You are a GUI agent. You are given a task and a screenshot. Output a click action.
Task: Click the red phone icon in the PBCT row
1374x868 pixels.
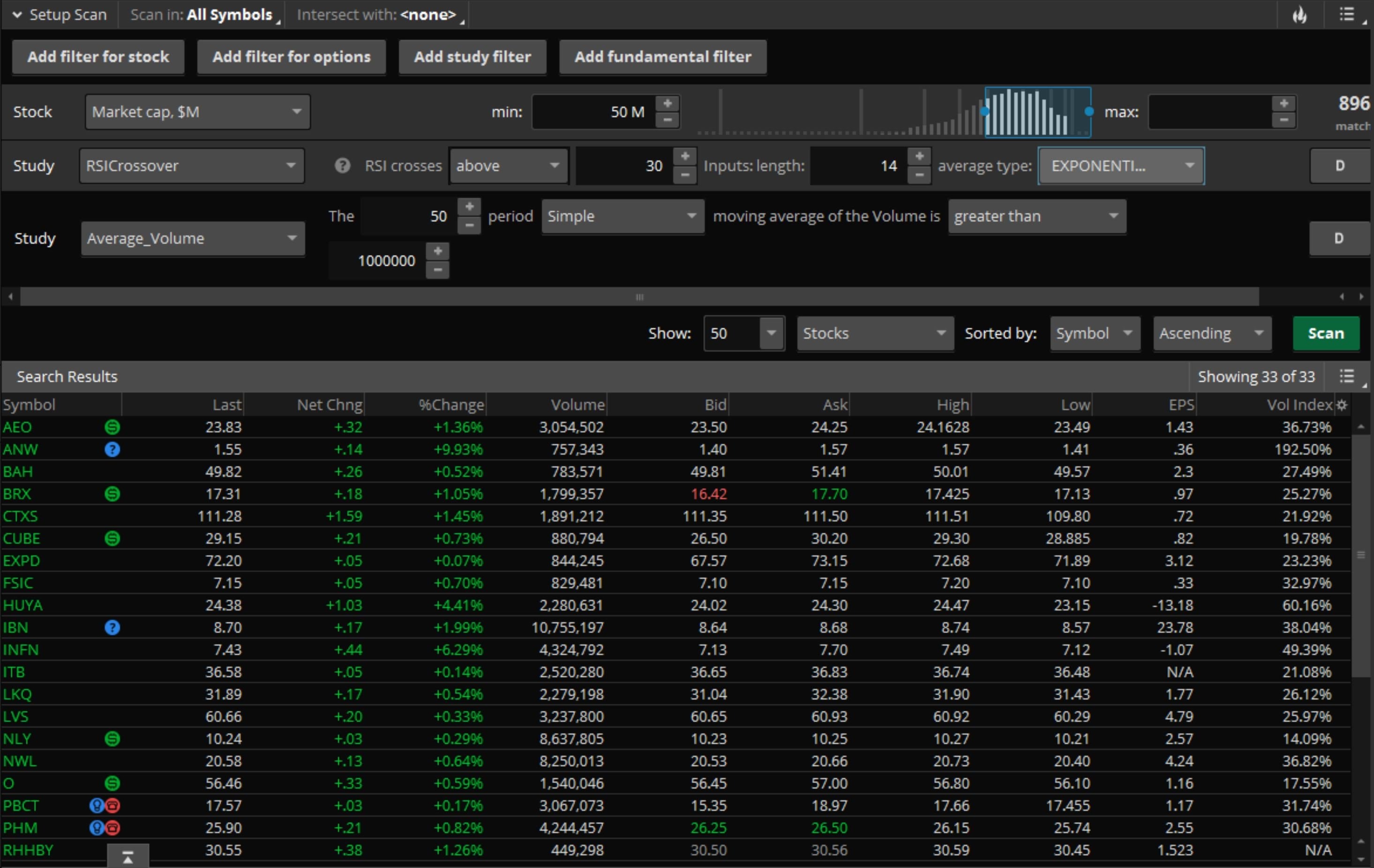113,806
